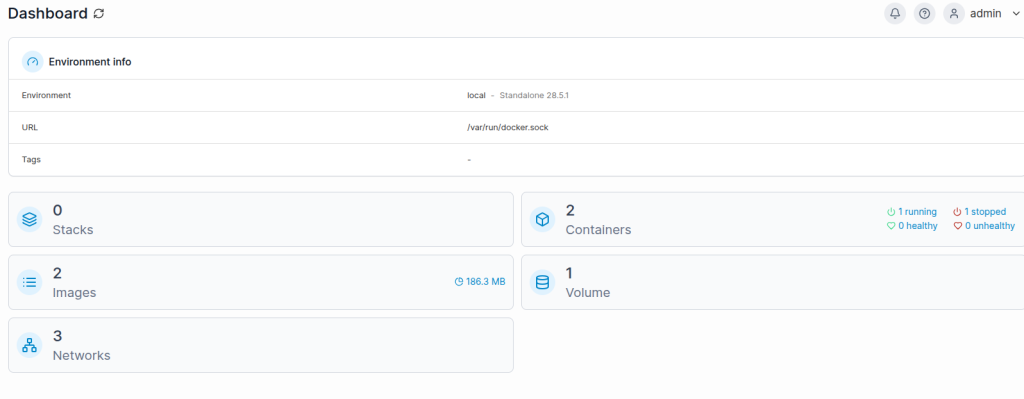1024x399 pixels.
Task: Refresh the Dashboard with the reload icon
Action: [99, 13]
